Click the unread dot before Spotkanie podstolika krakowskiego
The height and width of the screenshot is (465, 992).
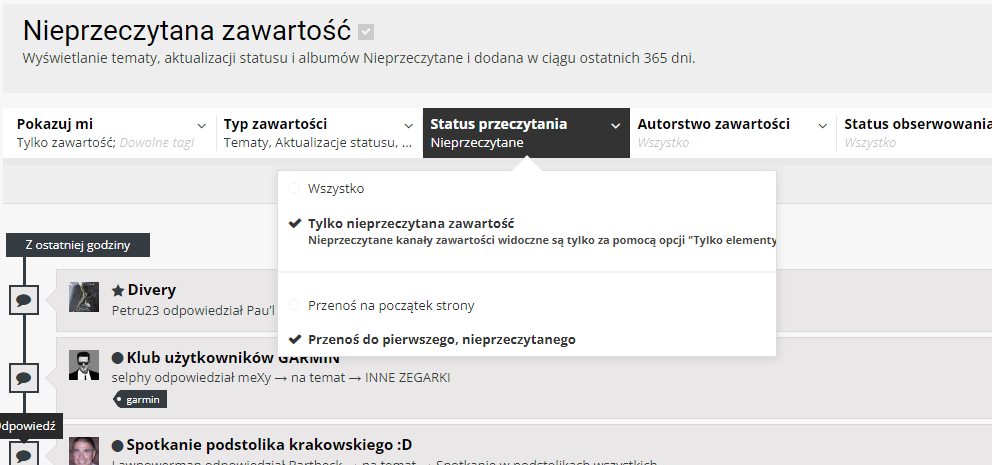pos(118,445)
